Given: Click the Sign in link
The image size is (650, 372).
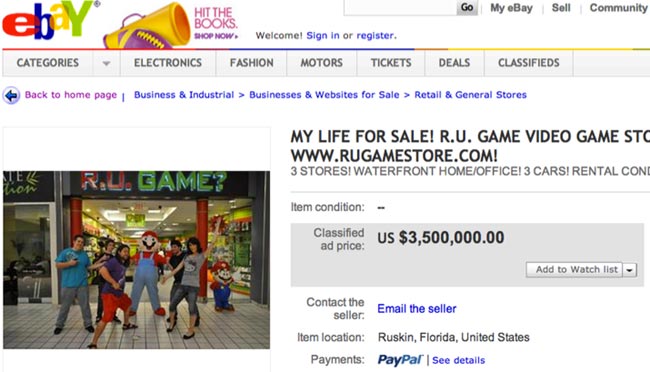Looking at the screenshot, I should pyautogui.click(x=323, y=36).
